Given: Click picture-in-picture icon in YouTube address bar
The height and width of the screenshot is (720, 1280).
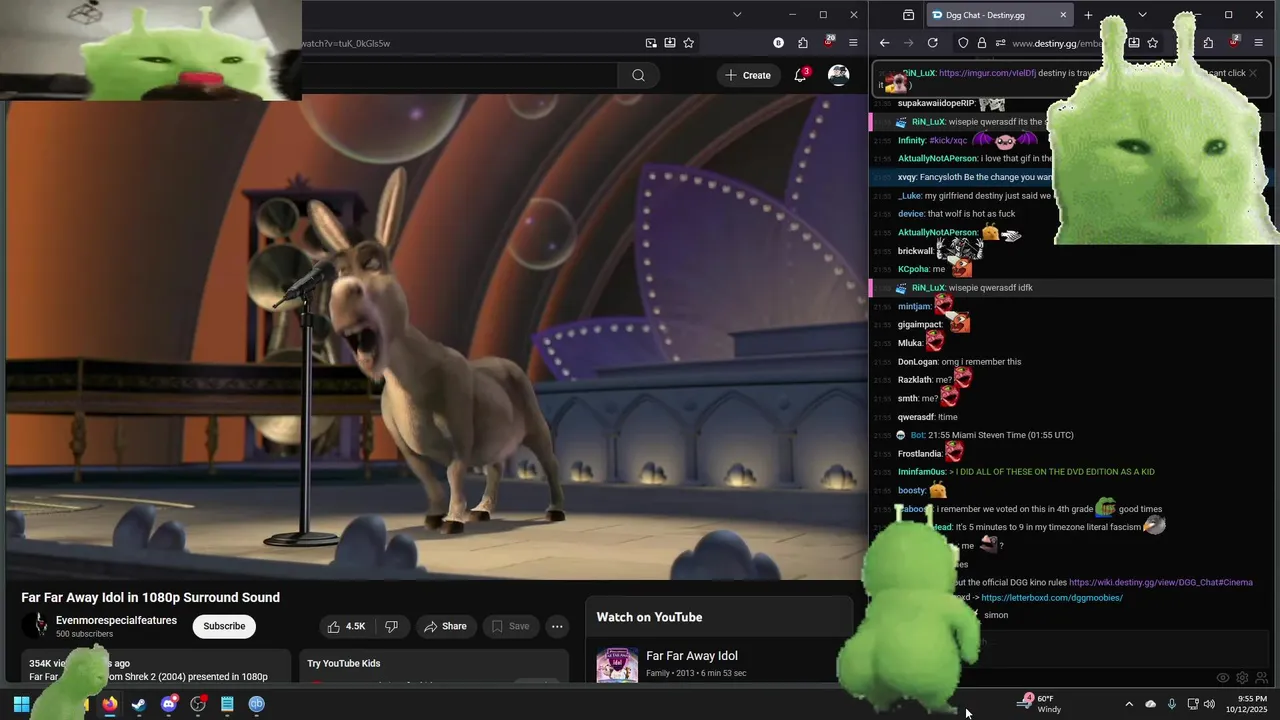Looking at the screenshot, I should point(651,43).
